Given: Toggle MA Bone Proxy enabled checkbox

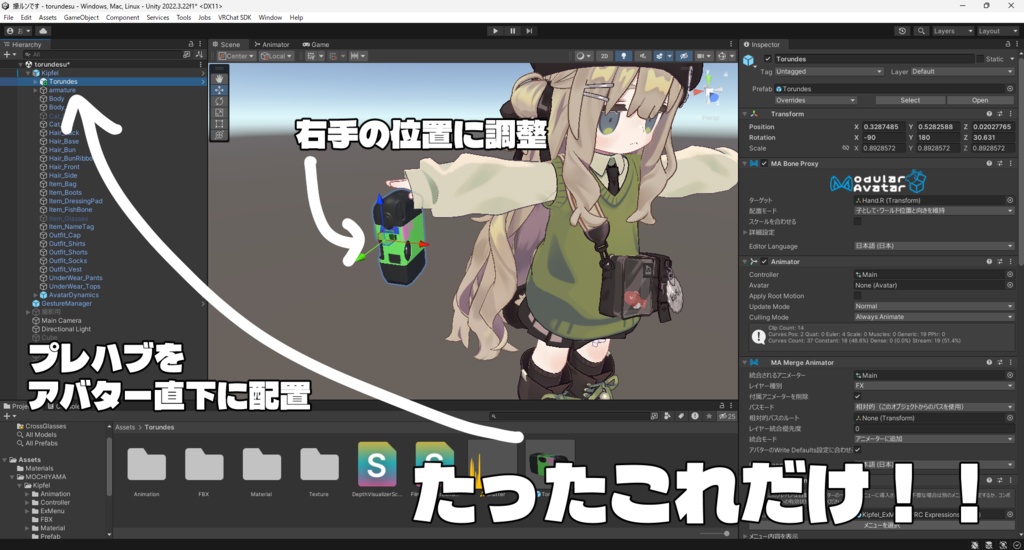Looking at the screenshot, I should coord(764,163).
